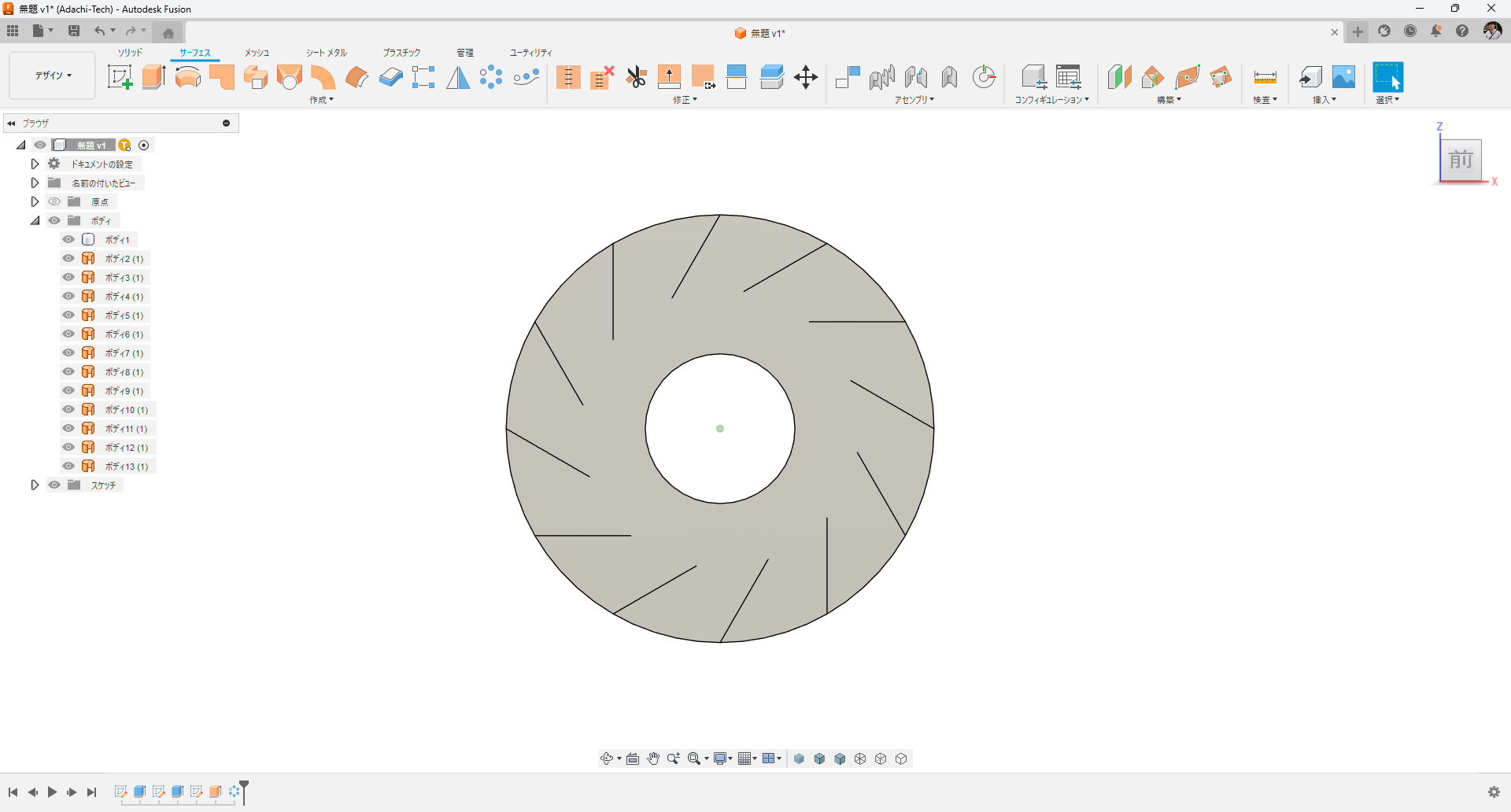Play the timeline animation
Image resolution: width=1511 pixels, height=812 pixels.
52,792
